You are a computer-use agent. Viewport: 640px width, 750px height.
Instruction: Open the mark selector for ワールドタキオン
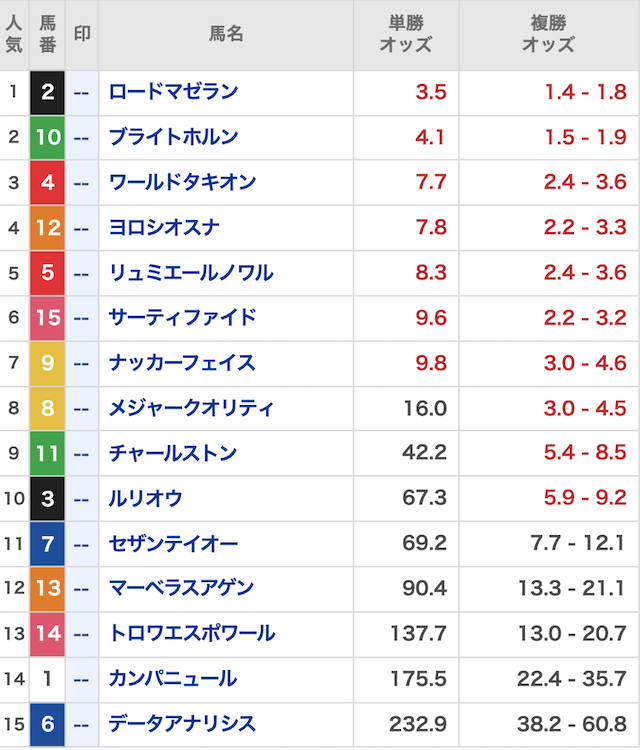[82, 183]
